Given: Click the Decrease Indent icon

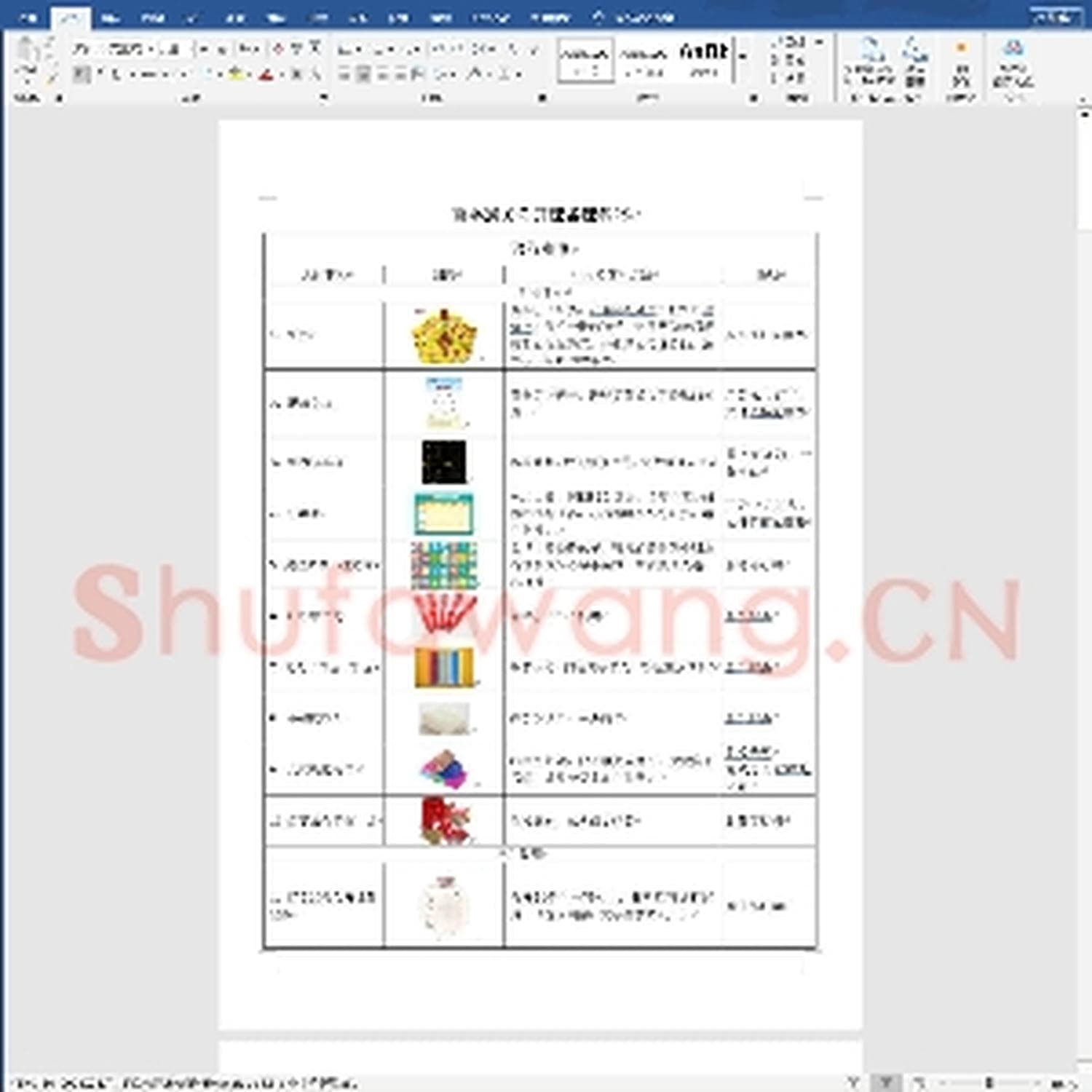Looking at the screenshot, I should click(438, 50).
